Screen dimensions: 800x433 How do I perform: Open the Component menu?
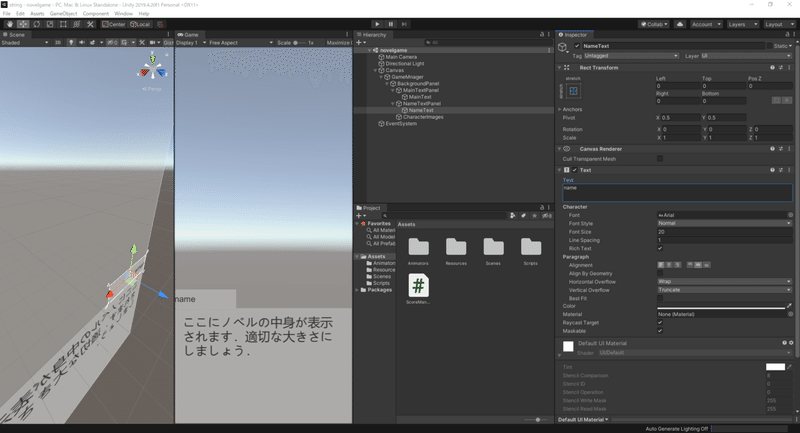95,14
